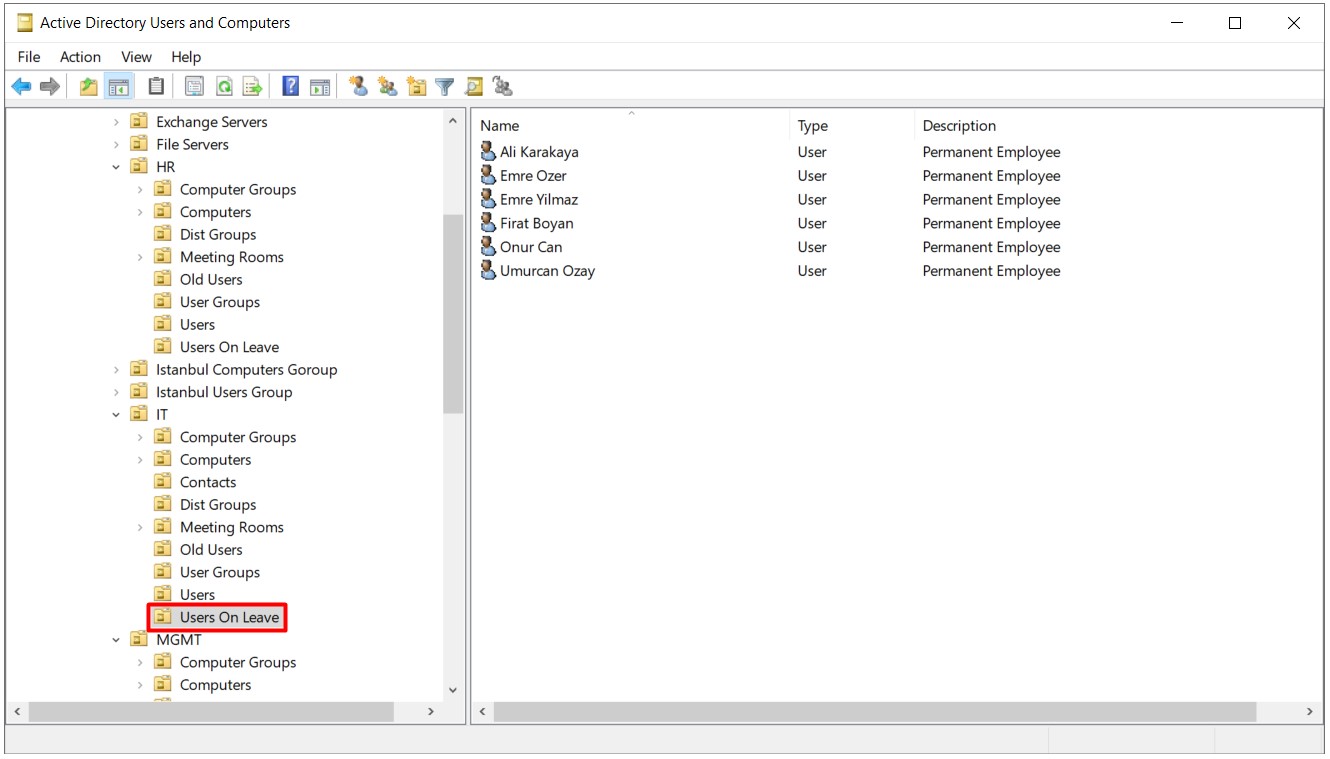This screenshot has height=759, width=1330.
Task: Expand Meeting Rooms under IT
Action: pyautogui.click(x=140, y=527)
